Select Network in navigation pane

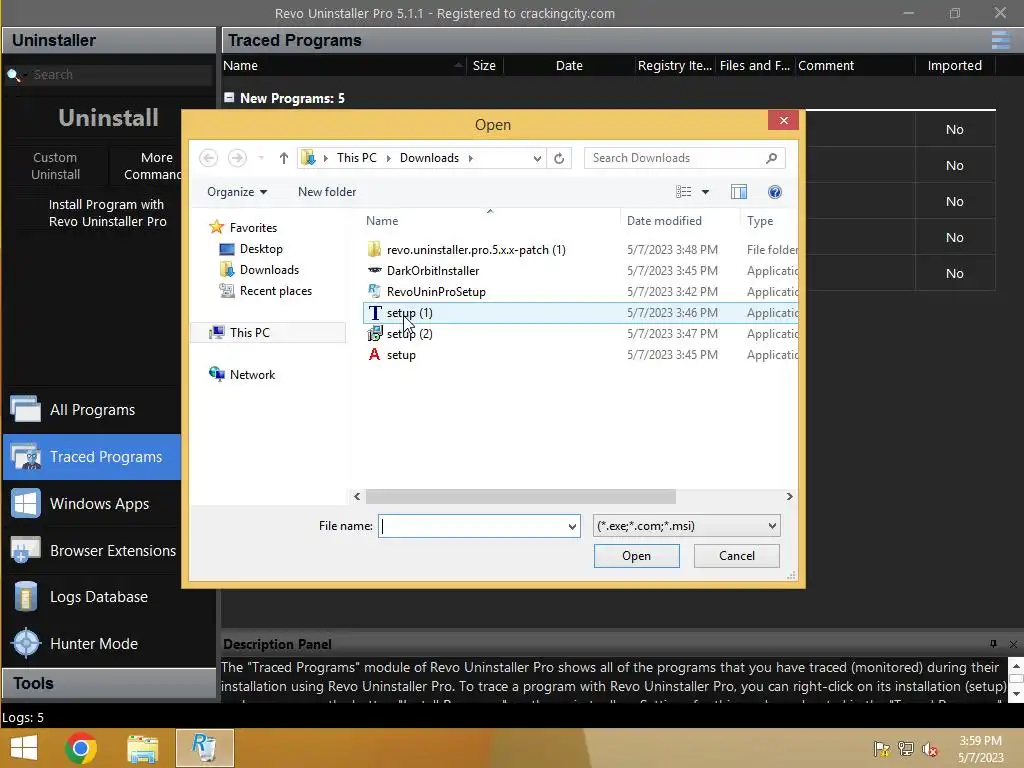click(252, 374)
